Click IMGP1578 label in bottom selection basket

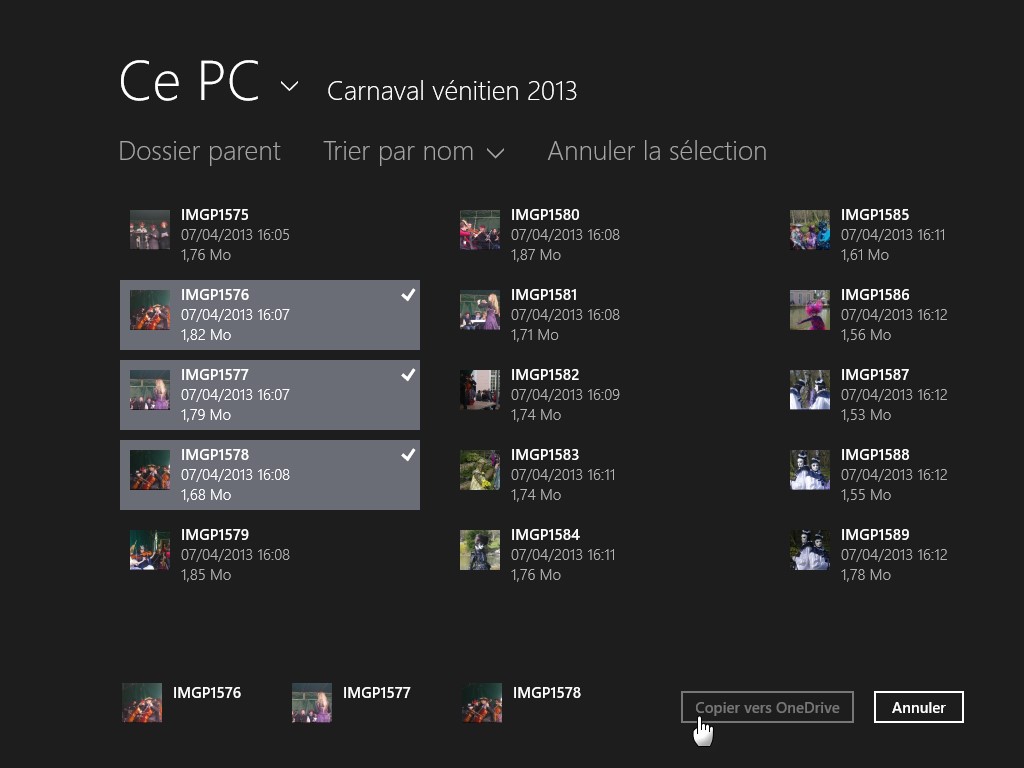pyautogui.click(x=547, y=693)
